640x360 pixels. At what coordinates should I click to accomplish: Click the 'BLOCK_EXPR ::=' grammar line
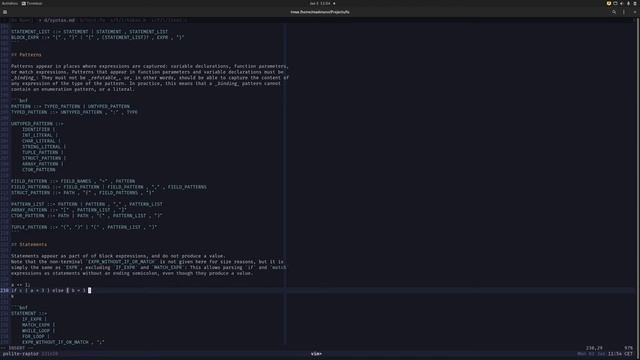coord(98,37)
